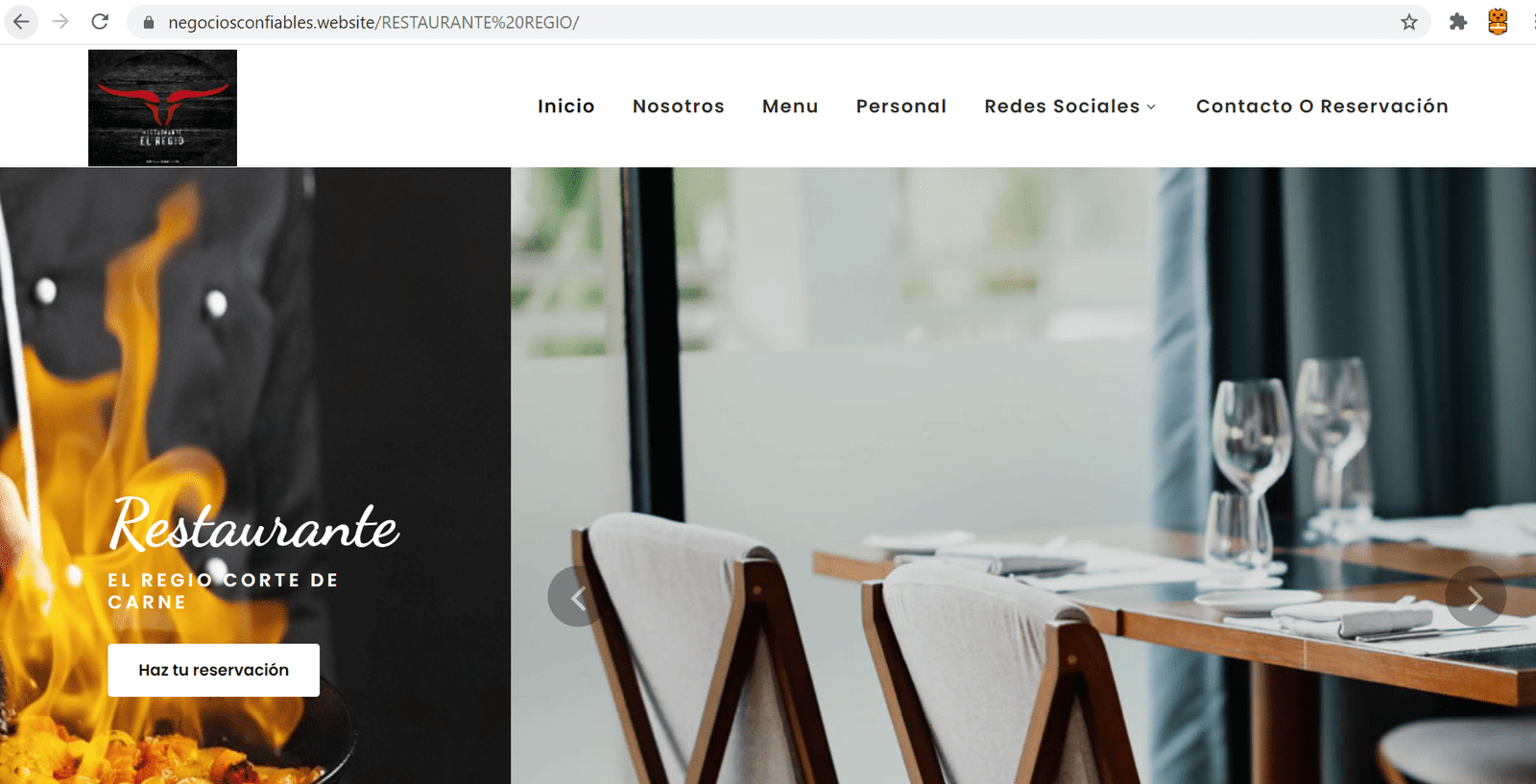Click the dining table slide image

1023,475
